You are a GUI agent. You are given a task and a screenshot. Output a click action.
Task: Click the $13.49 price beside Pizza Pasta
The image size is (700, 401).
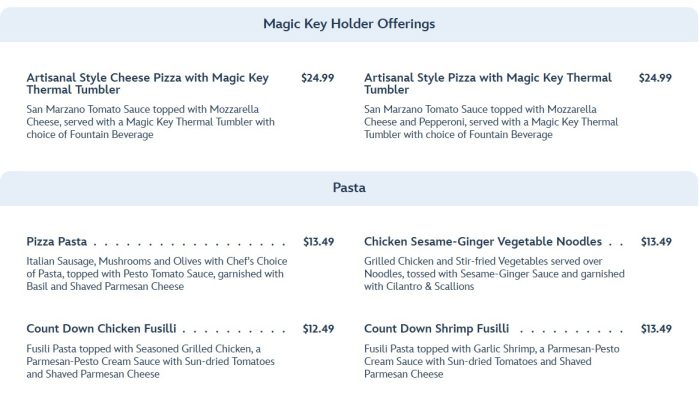(x=319, y=242)
